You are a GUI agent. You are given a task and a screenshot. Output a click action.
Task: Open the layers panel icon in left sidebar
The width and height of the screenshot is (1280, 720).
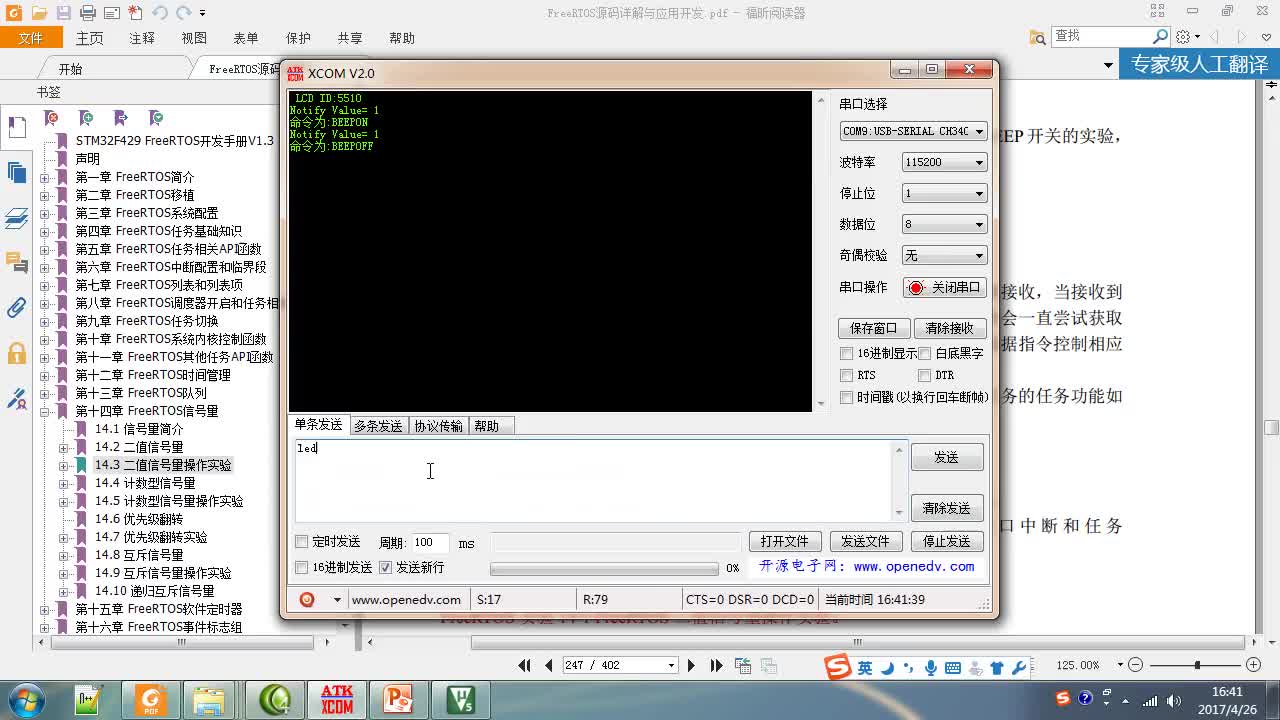coord(17,218)
